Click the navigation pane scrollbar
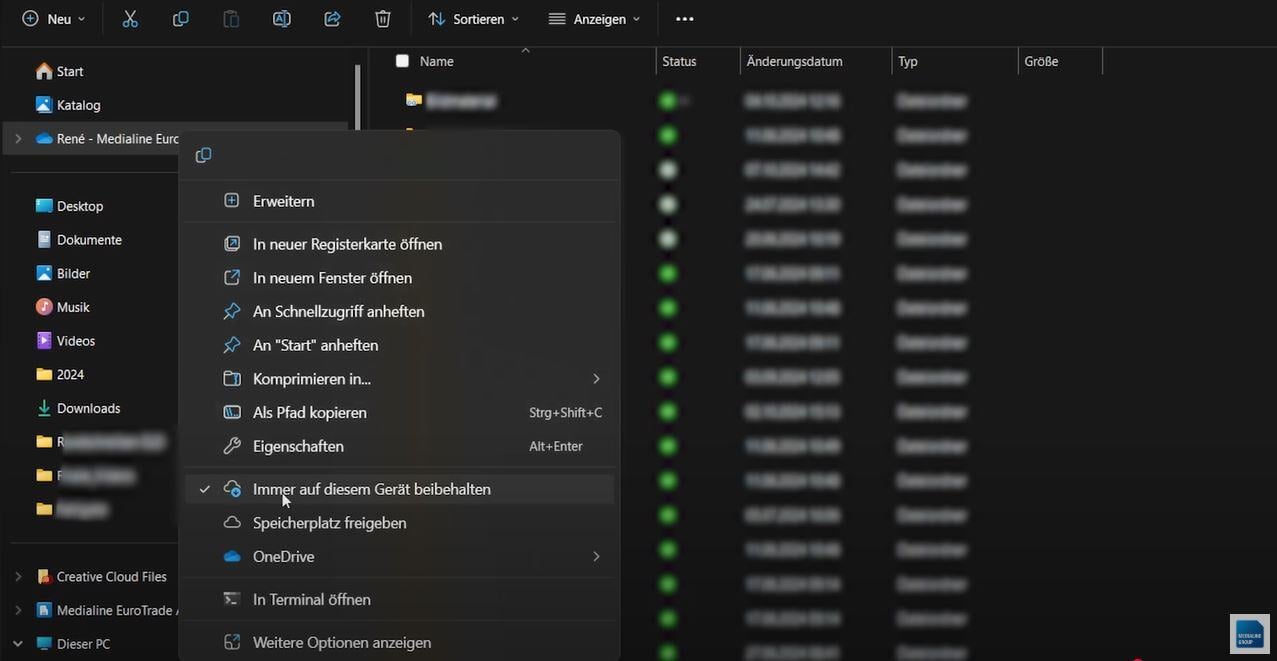The width and height of the screenshot is (1277, 661). [x=358, y=95]
